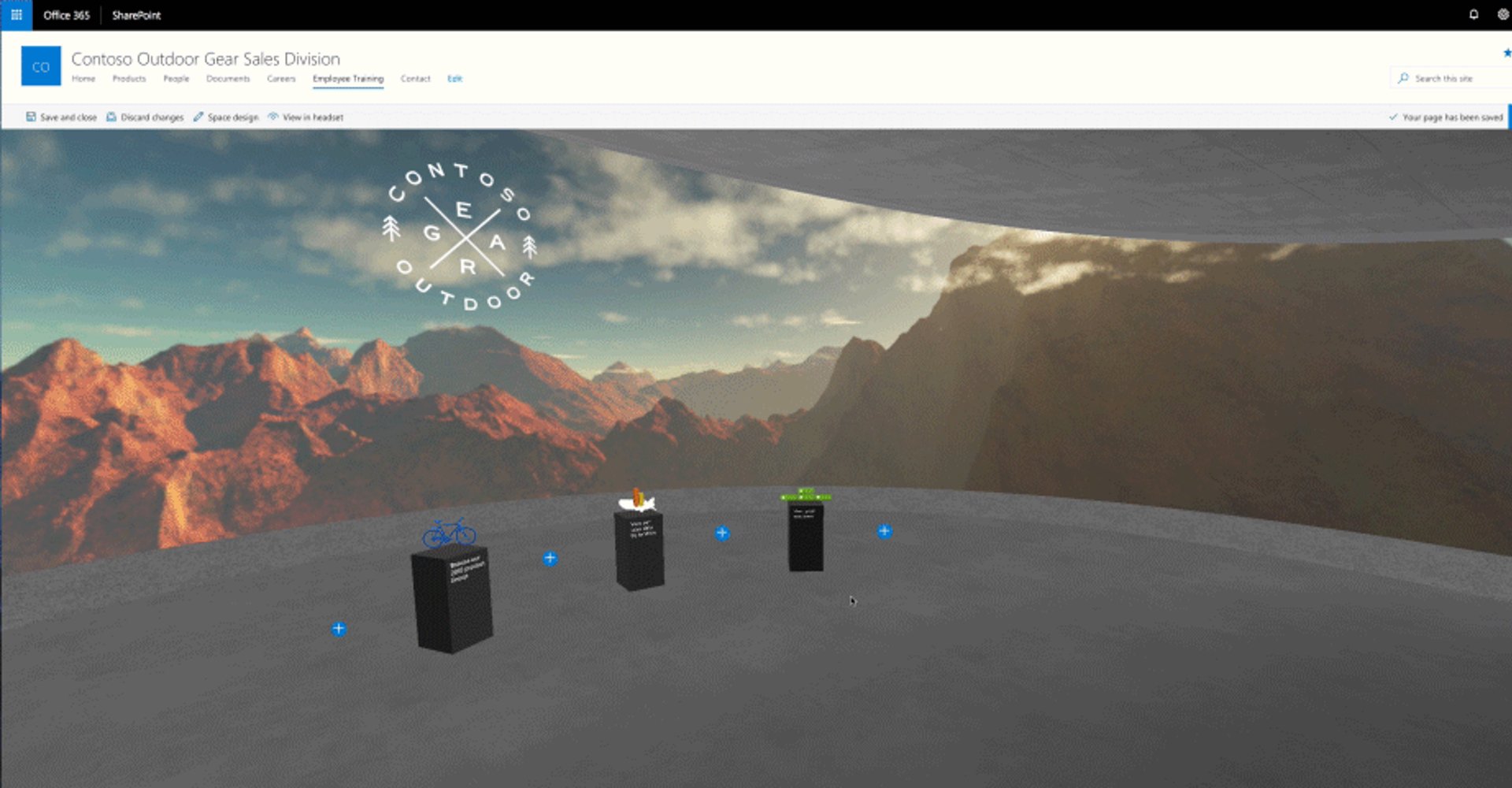Navigate to the Documents tab
This screenshot has height=788, width=1512.
(228, 79)
